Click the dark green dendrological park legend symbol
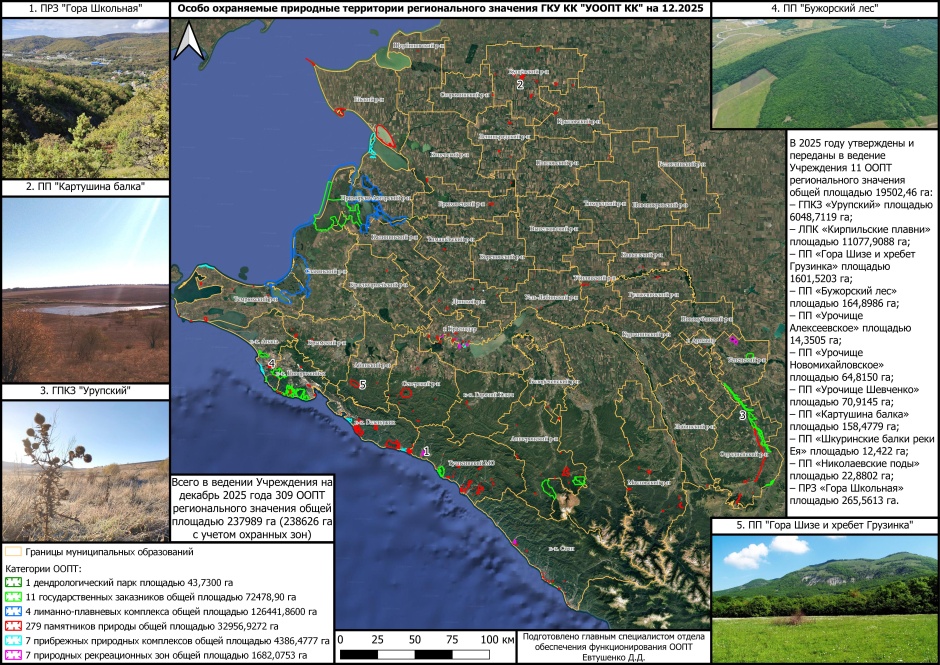The height and width of the screenshot is (665, 940). point(14,582)
